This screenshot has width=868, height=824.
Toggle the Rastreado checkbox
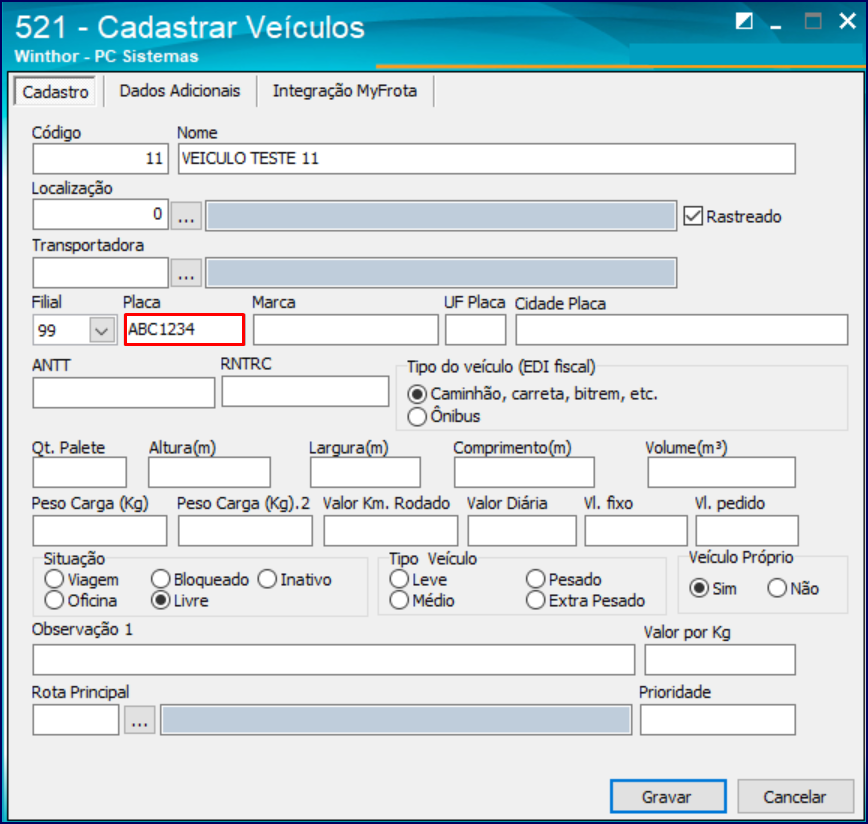pyautogui.click(x=693, y=216)
